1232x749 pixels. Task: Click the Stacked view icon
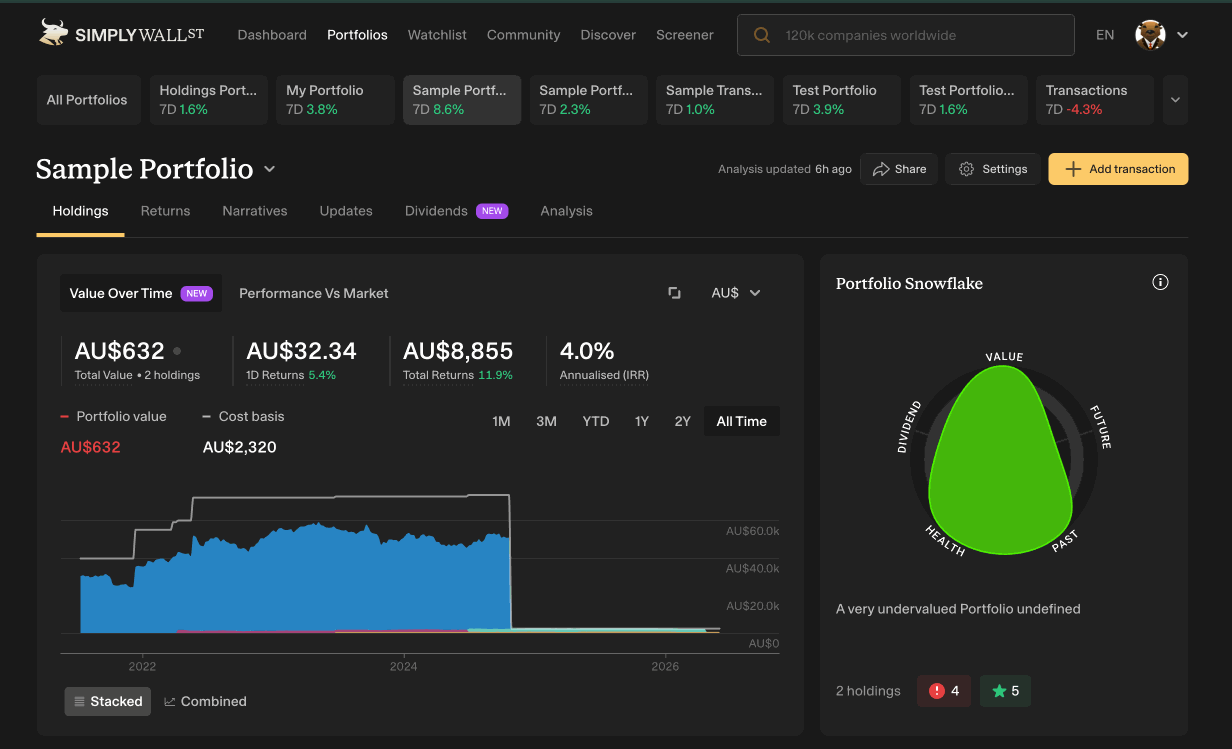80,702
